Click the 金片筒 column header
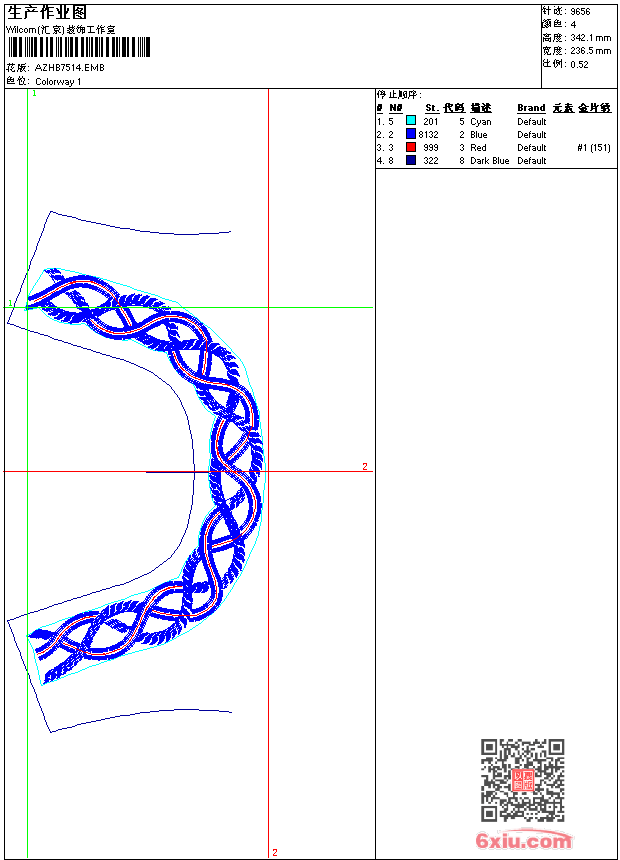Viewport: 620px width, 860px height. (x=595, y=108)
